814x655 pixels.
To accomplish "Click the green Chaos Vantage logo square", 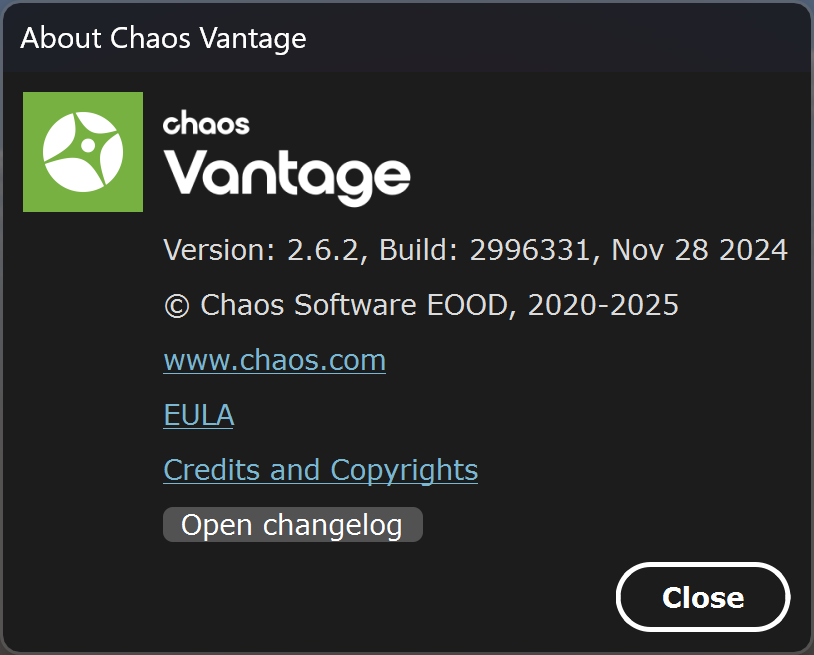I will point(83,152).
